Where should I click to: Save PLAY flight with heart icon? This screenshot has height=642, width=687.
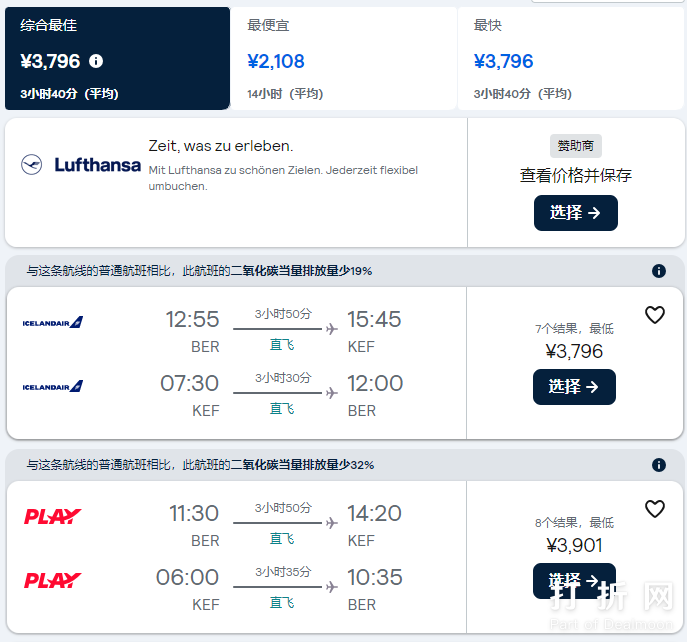(x=655, y=509)
